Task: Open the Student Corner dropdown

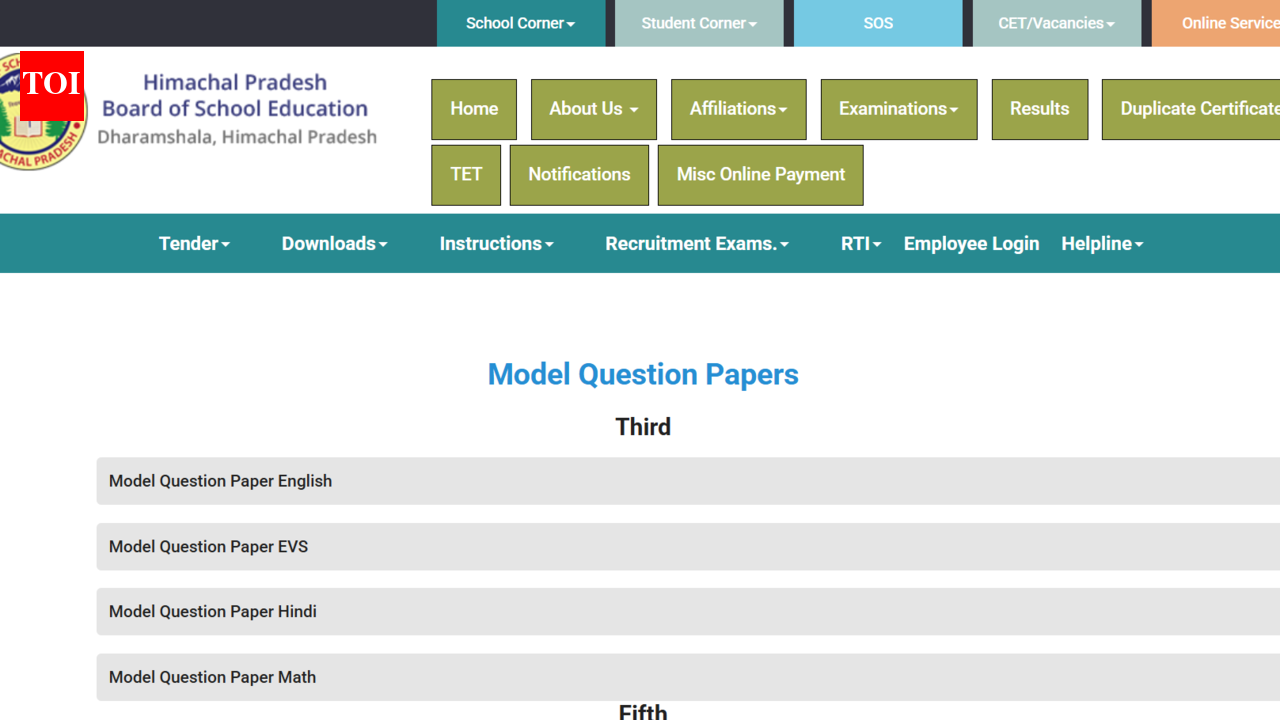Action: 699,23
